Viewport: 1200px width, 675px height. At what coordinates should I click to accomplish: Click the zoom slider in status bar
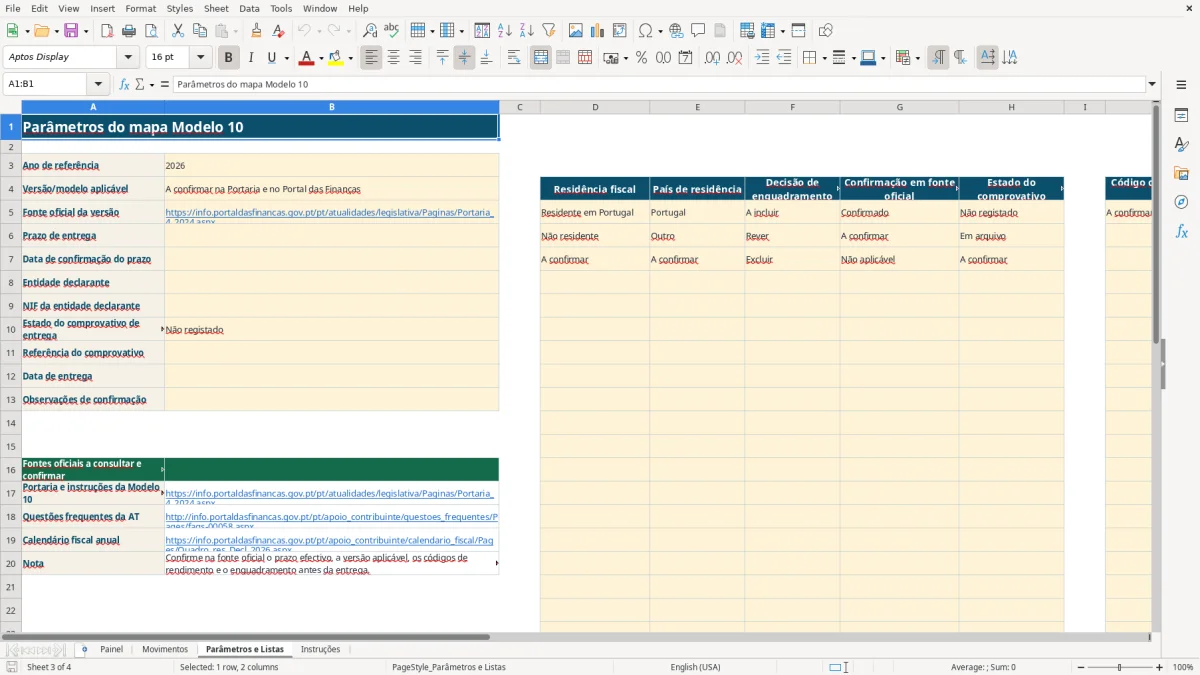[1119, 667]
